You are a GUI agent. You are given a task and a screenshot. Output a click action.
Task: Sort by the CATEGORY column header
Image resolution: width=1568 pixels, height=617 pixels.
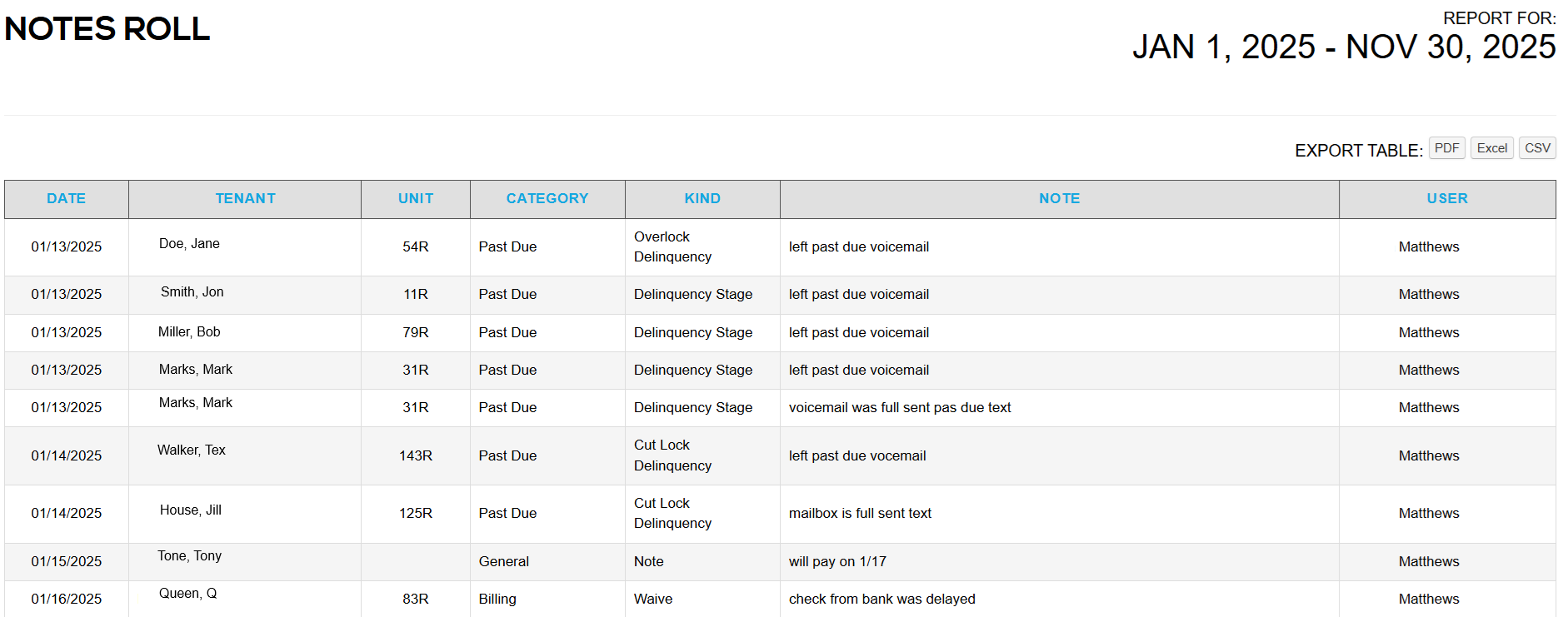547,199
